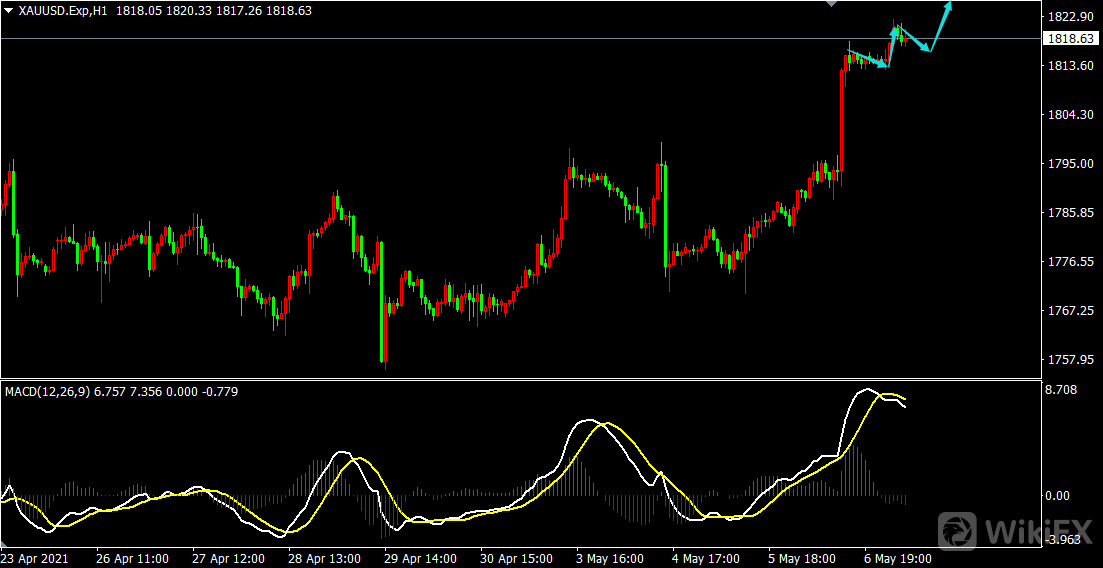The height and width of the screenshot is (568, 1103).
Task: Click the 1757.95 price axis label
Action: pyautogui.click(x=1068, y=360)
